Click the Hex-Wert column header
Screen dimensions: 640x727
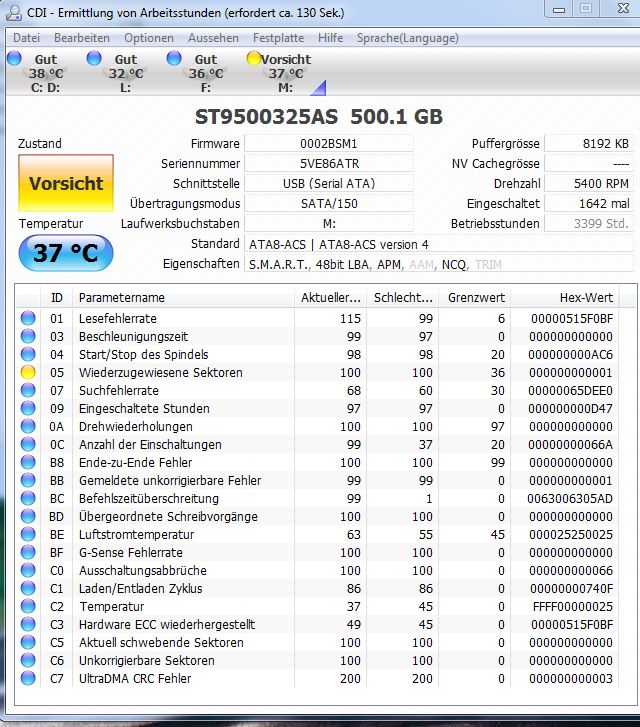[x=564, y=297]
